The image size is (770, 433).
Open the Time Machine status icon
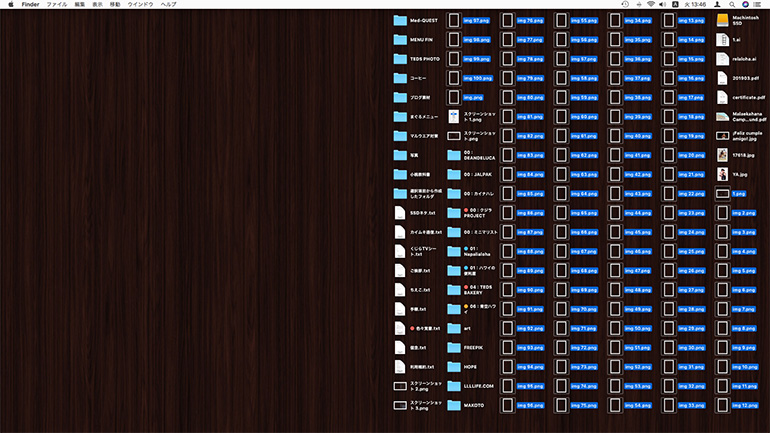[x=625, y=5]
